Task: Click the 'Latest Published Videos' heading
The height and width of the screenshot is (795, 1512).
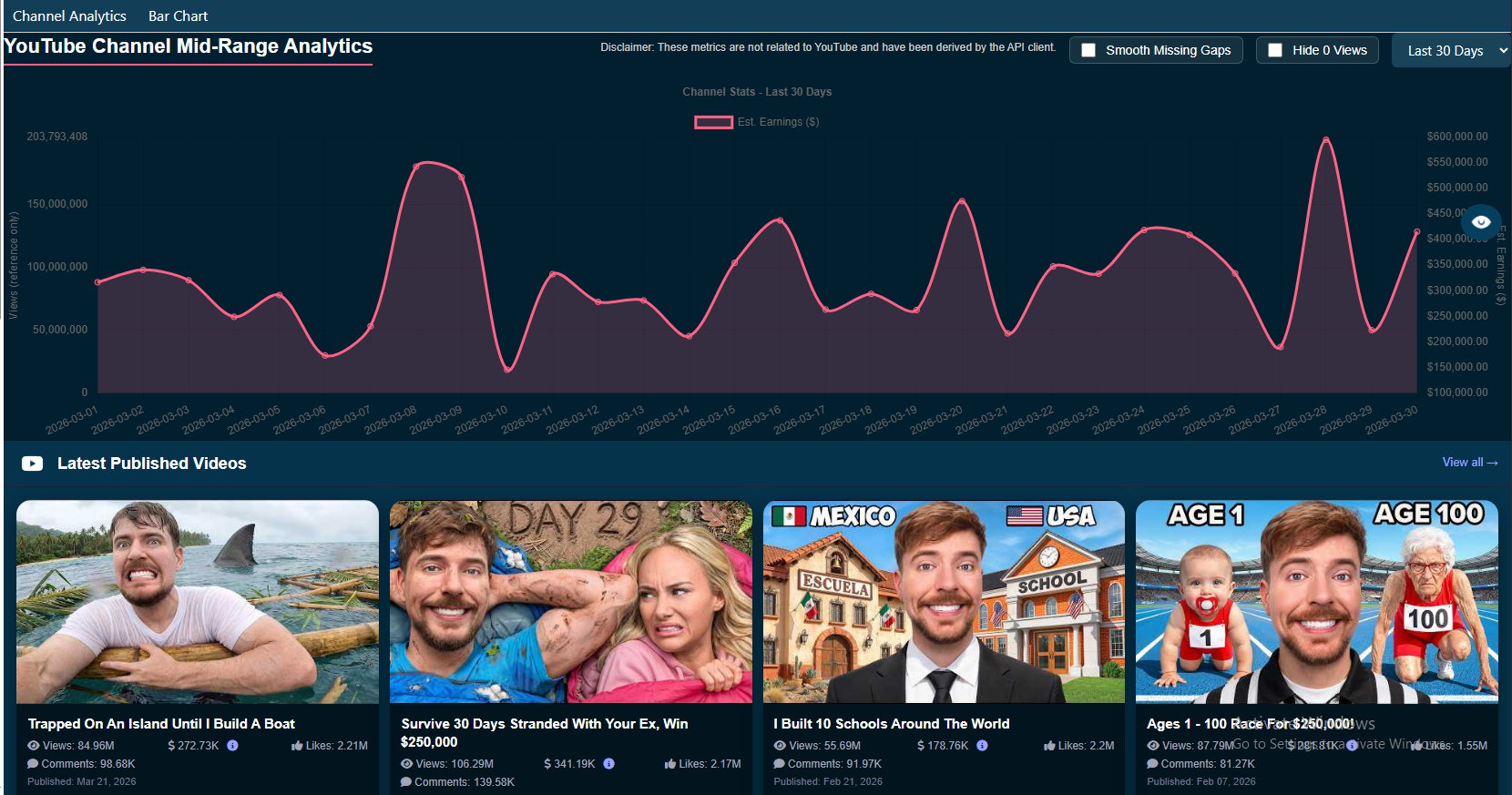Action: coord(152,464)
